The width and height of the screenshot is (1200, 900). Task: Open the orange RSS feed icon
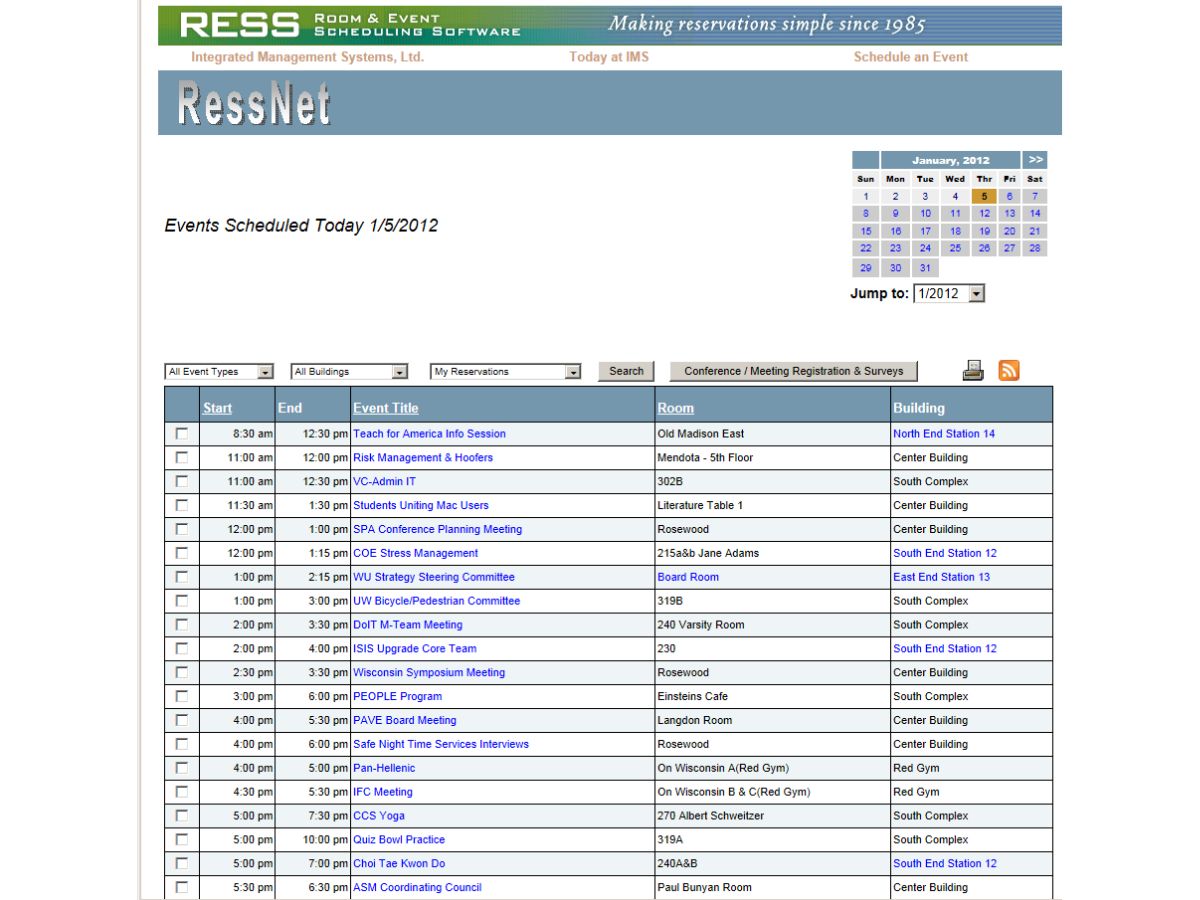pos(1009,370)
